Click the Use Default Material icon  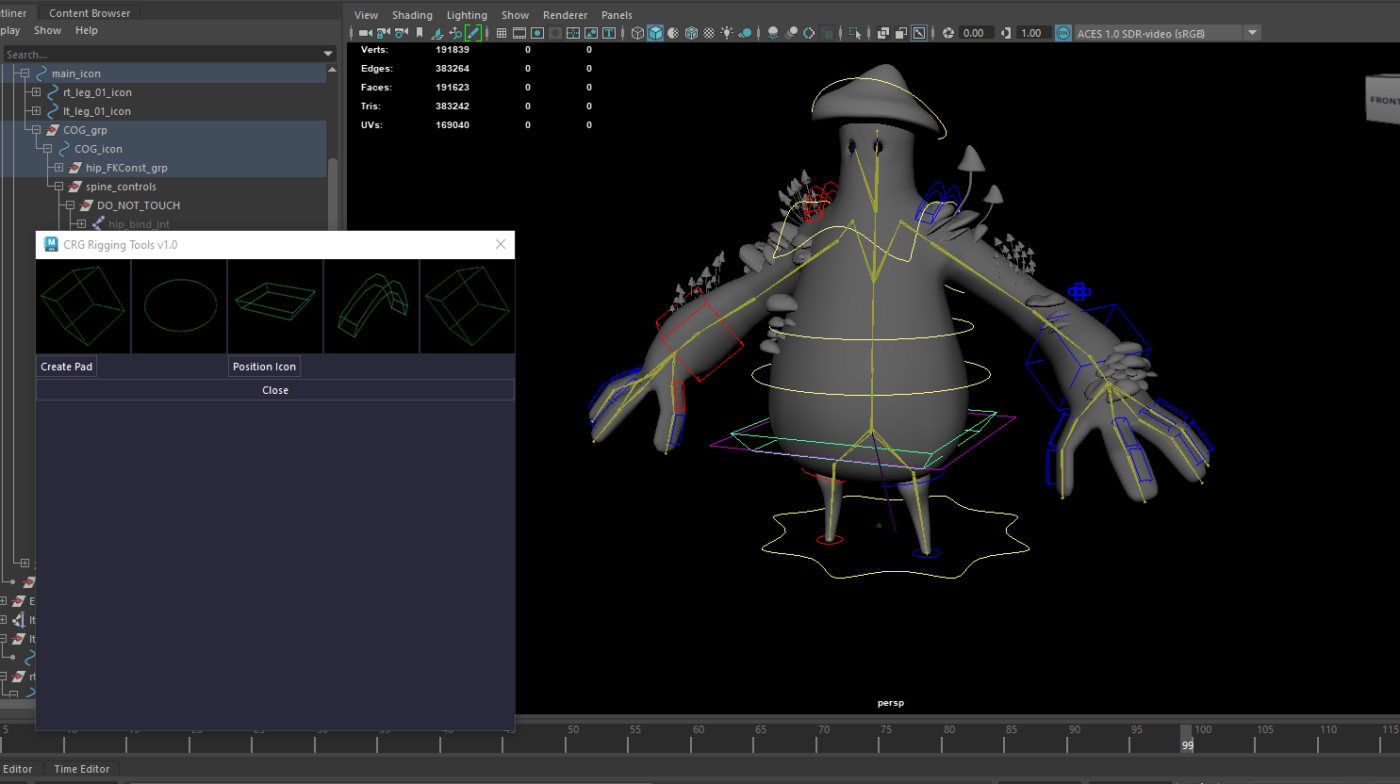coord(673,33)
